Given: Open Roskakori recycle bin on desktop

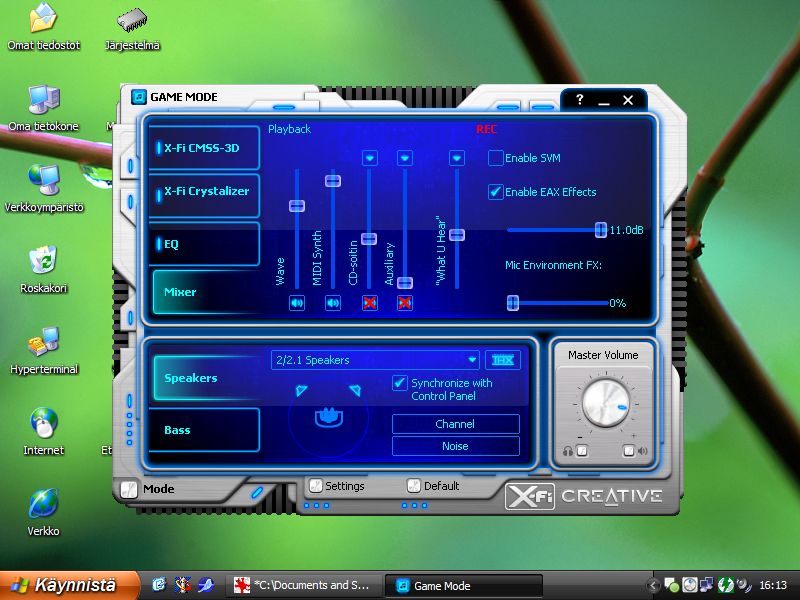Looking at the screenshot, I should point(43,262).
